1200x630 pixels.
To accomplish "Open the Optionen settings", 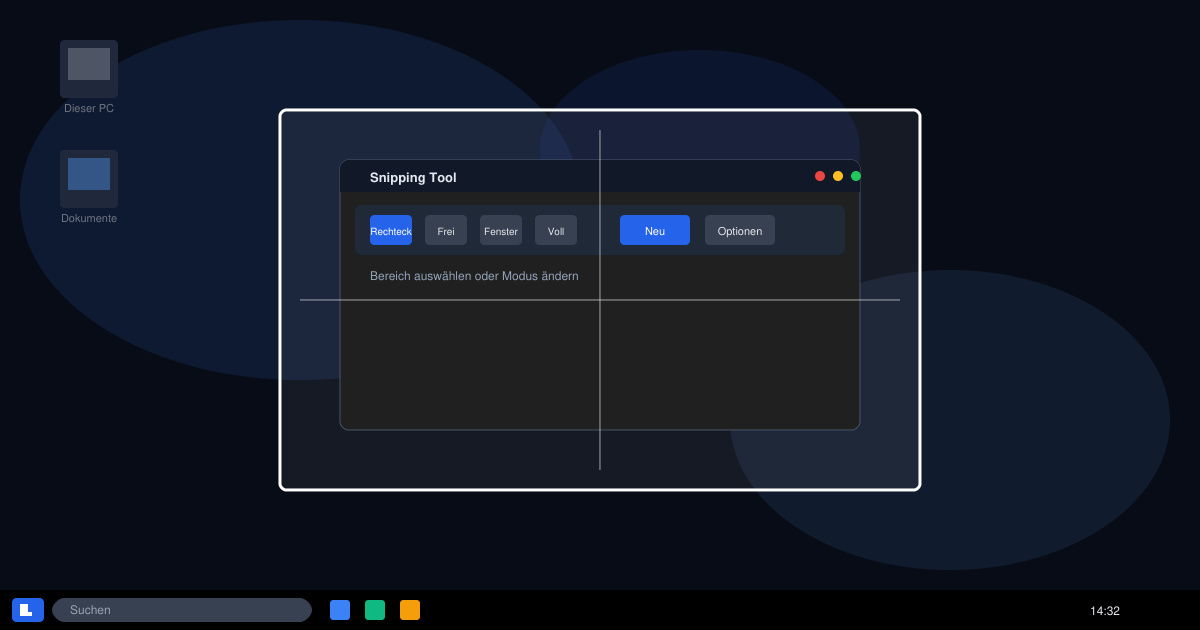I will (x=740, y=230).
